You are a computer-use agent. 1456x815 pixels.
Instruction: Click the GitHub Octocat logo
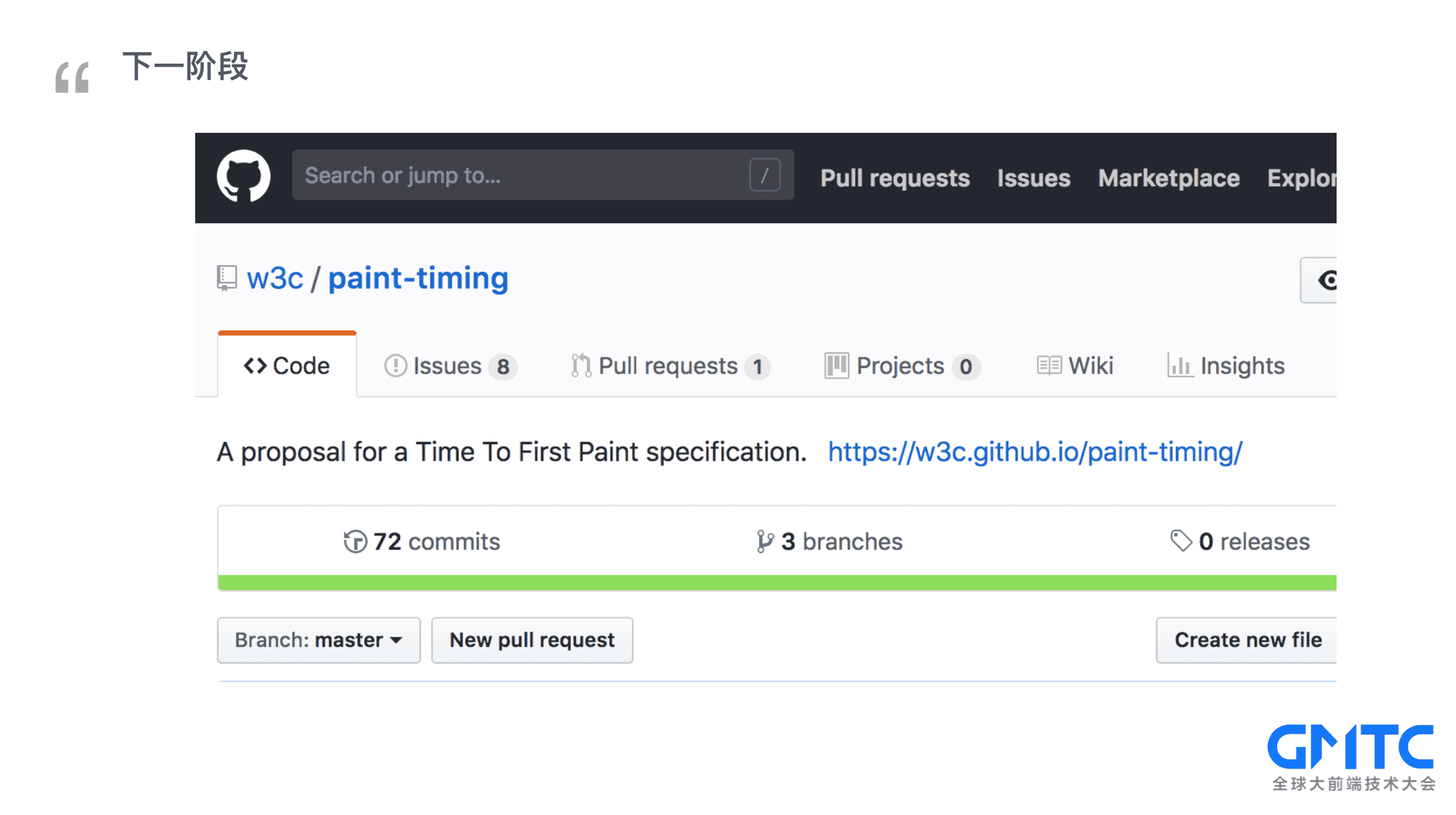coord(244,176)
